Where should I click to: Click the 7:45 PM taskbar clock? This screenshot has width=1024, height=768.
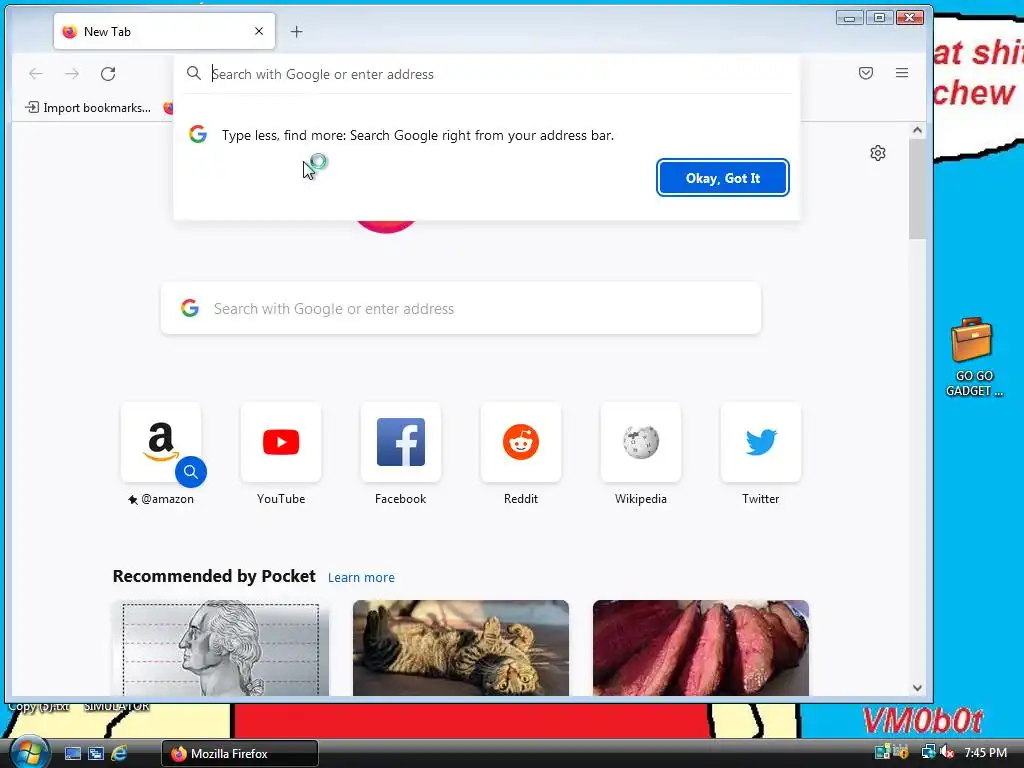[x=985, y=753]
